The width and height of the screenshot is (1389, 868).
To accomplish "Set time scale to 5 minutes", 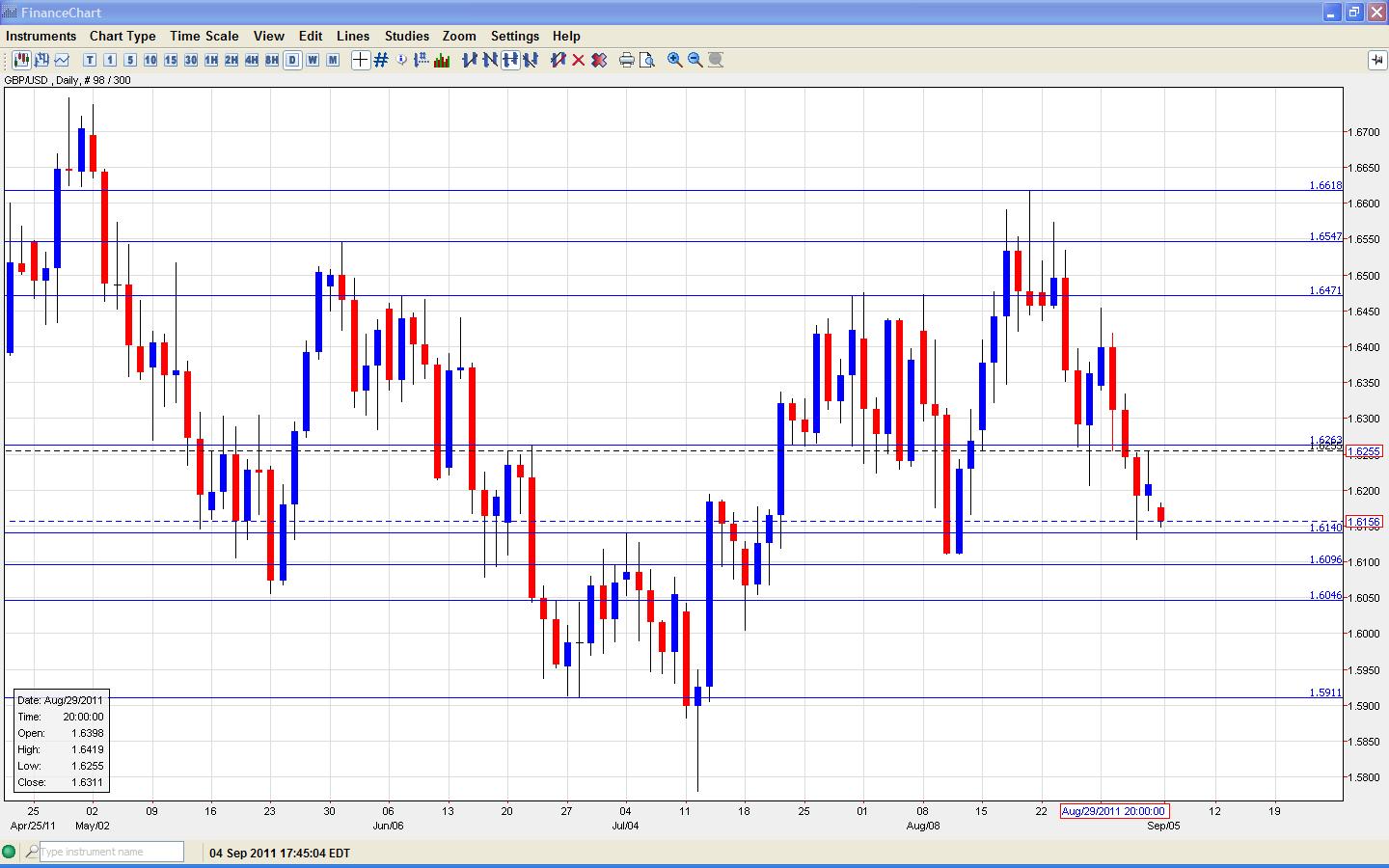I will 130,60.
